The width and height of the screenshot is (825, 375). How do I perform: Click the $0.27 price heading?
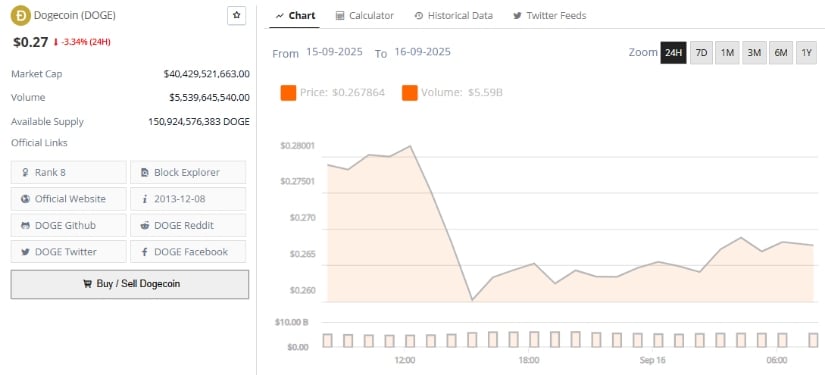31,42
